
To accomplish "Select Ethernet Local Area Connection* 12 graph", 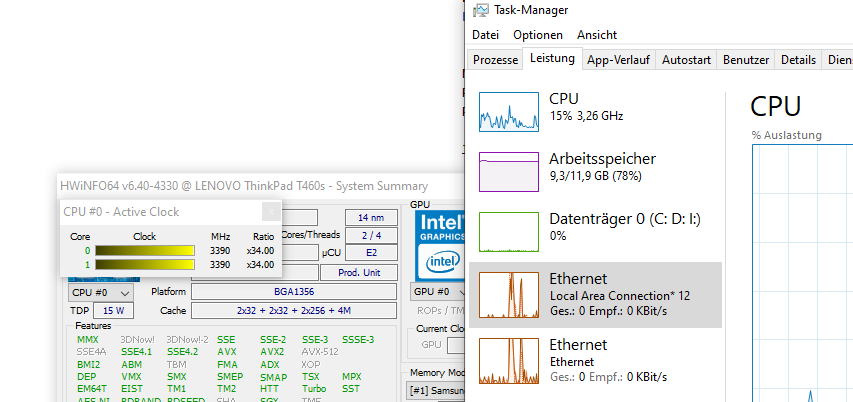I will coord(509,295).
